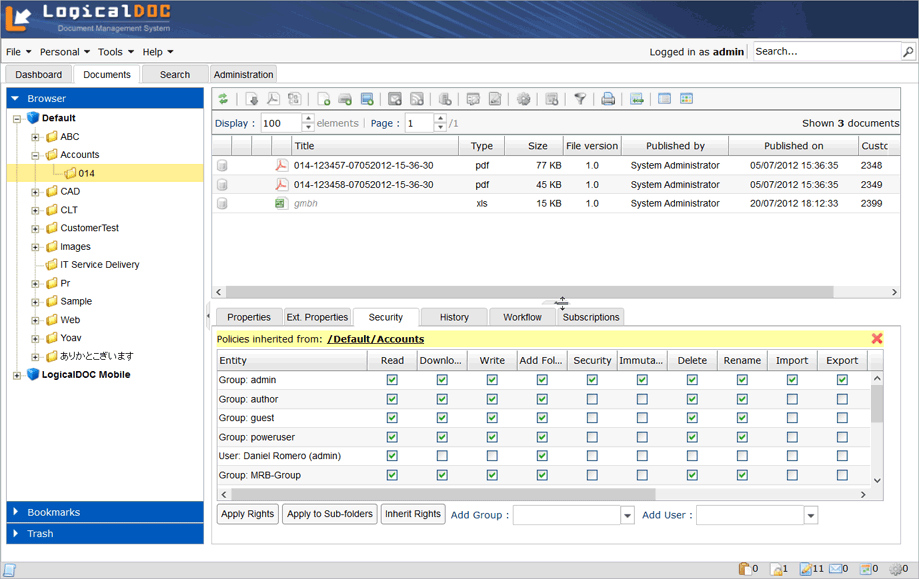Open the Tools menu
The height and width of the screenshot is (579, 919).
pos(112,51)
